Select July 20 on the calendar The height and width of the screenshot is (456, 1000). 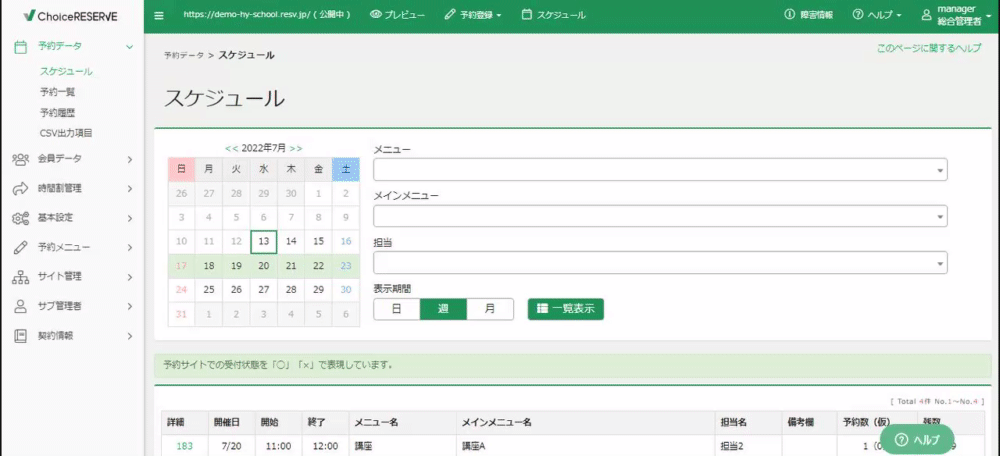pos(264,266)
